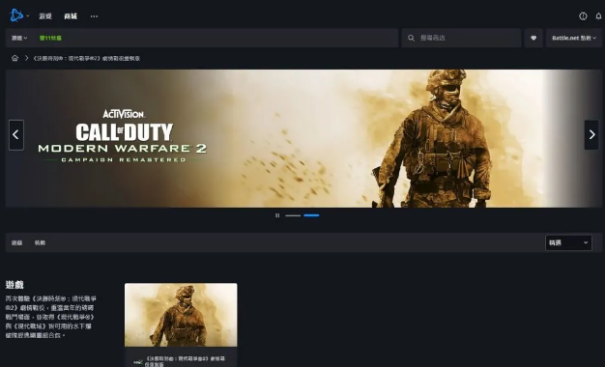Click the alert info circle icon
Viewport: 605px width, 368px height.
coord(583,16)
